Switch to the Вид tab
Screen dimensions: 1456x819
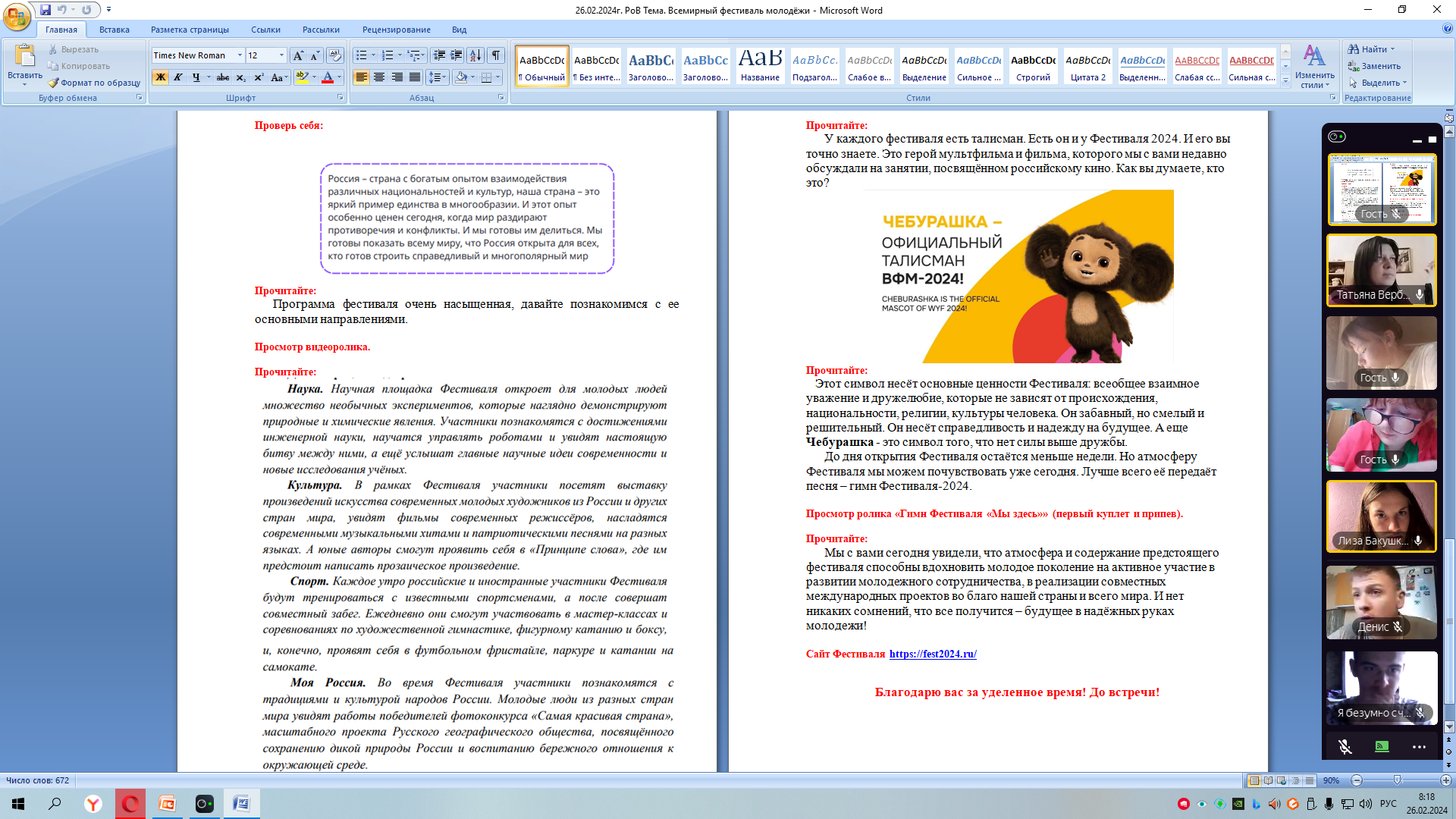click(460, 30)
